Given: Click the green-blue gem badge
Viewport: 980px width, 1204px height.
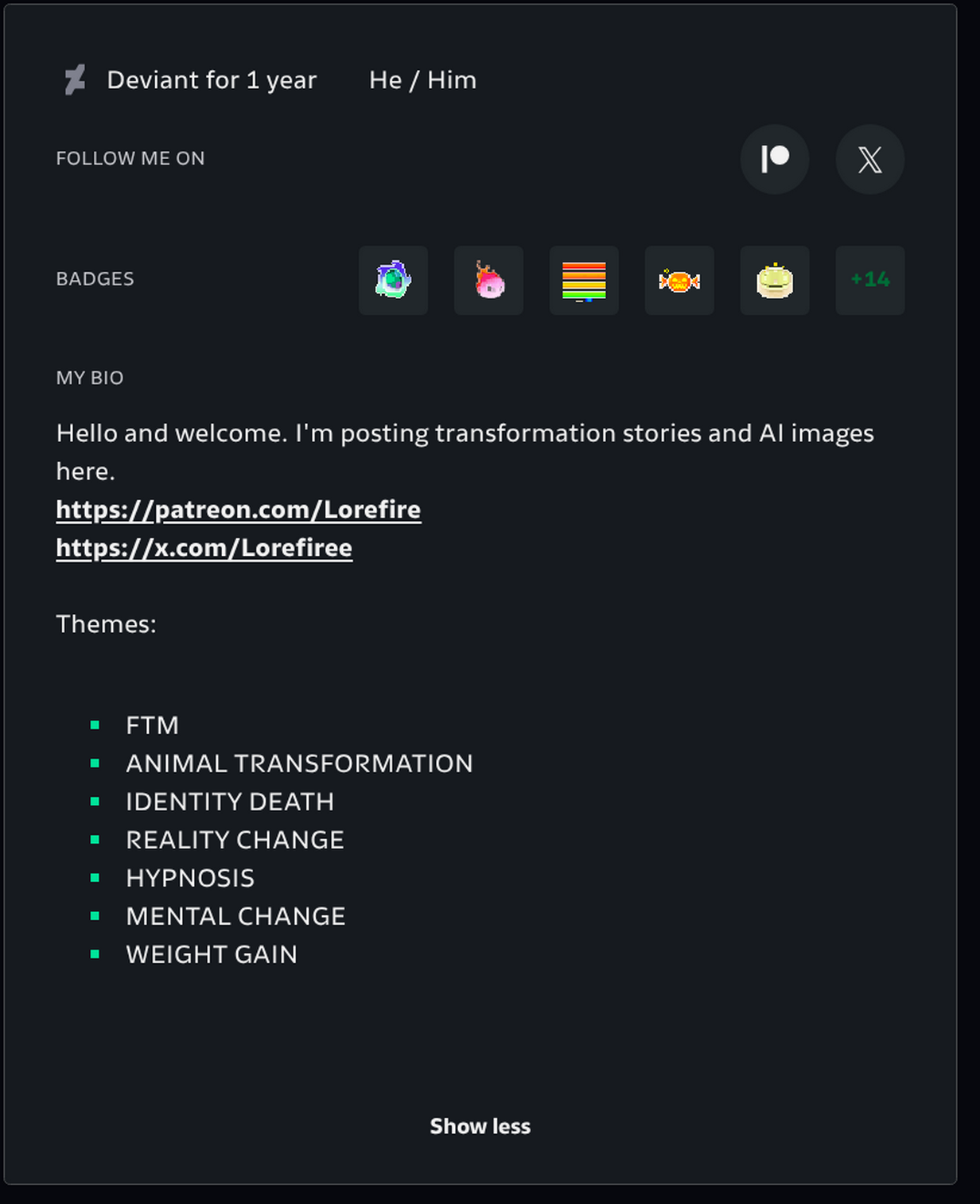Looking at the screenshot, I should [393, 280].
